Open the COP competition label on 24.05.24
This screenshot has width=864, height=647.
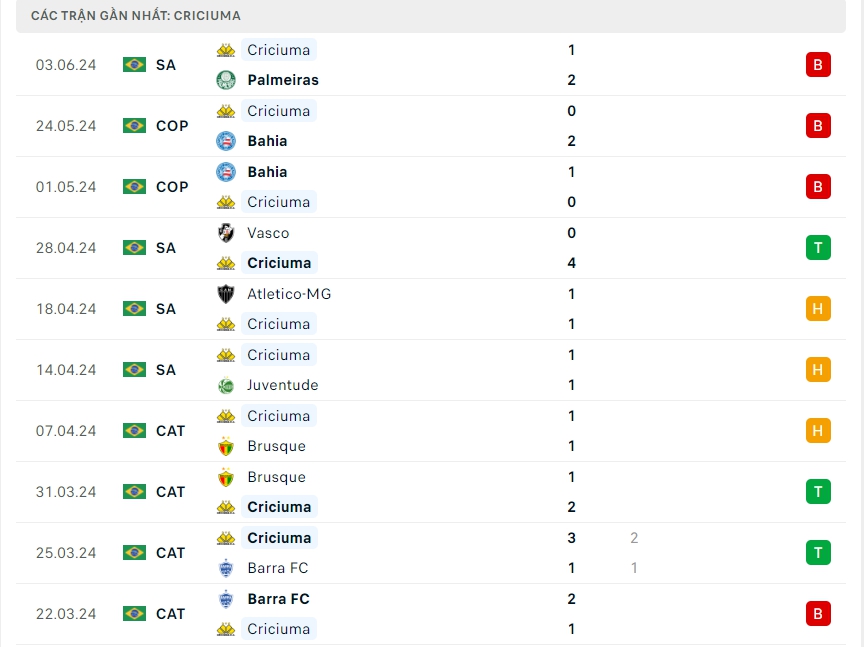172,126
